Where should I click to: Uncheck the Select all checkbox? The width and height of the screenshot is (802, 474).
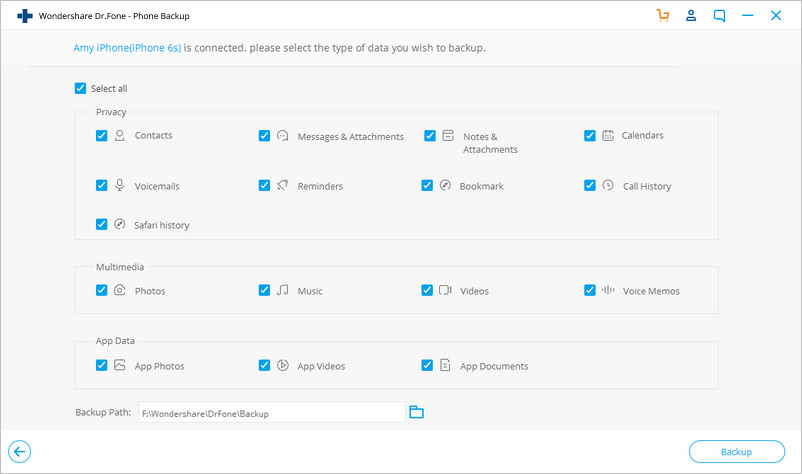[x=80, y=88]
